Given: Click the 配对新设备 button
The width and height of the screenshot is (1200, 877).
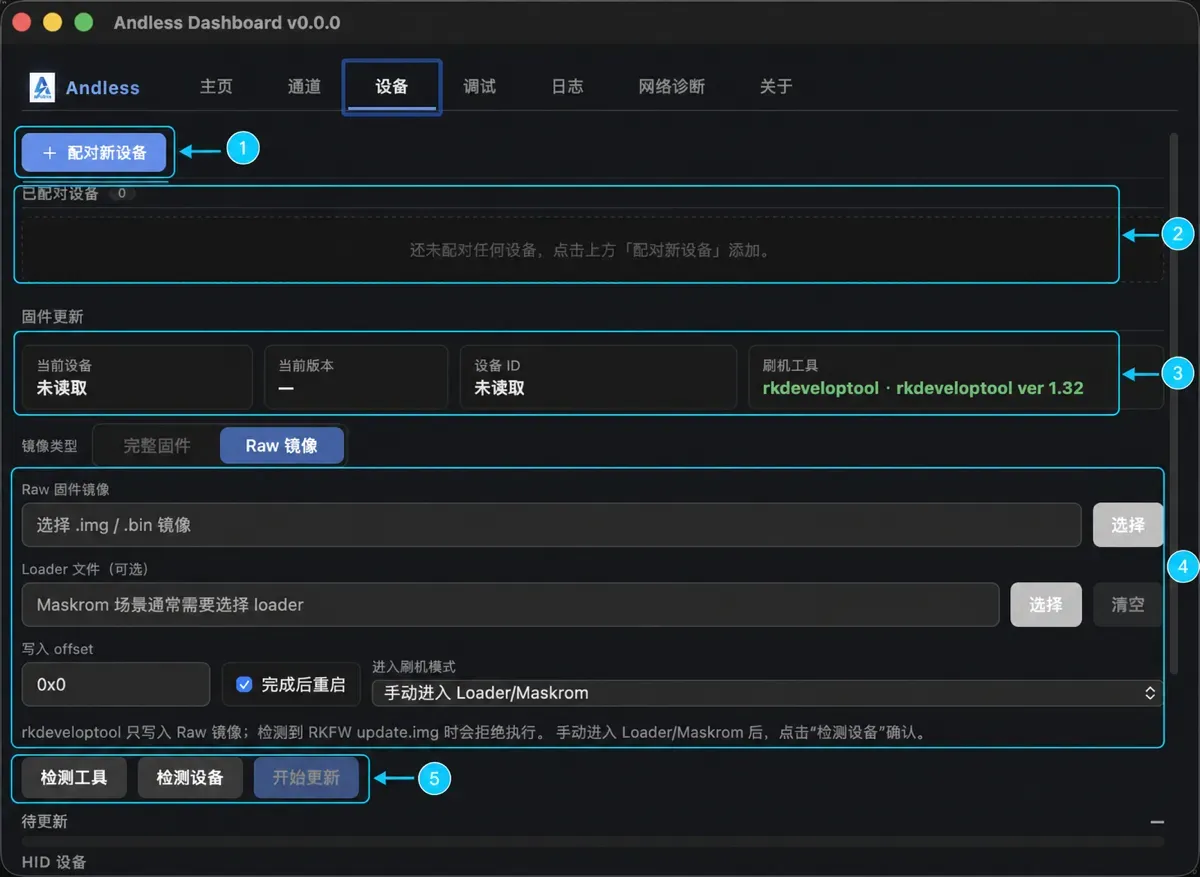Looking at the screenshot, I should coord(94,153).
